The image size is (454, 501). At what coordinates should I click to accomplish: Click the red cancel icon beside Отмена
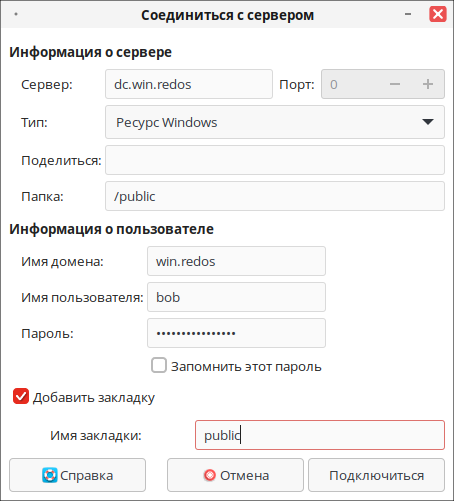point(210,475)
